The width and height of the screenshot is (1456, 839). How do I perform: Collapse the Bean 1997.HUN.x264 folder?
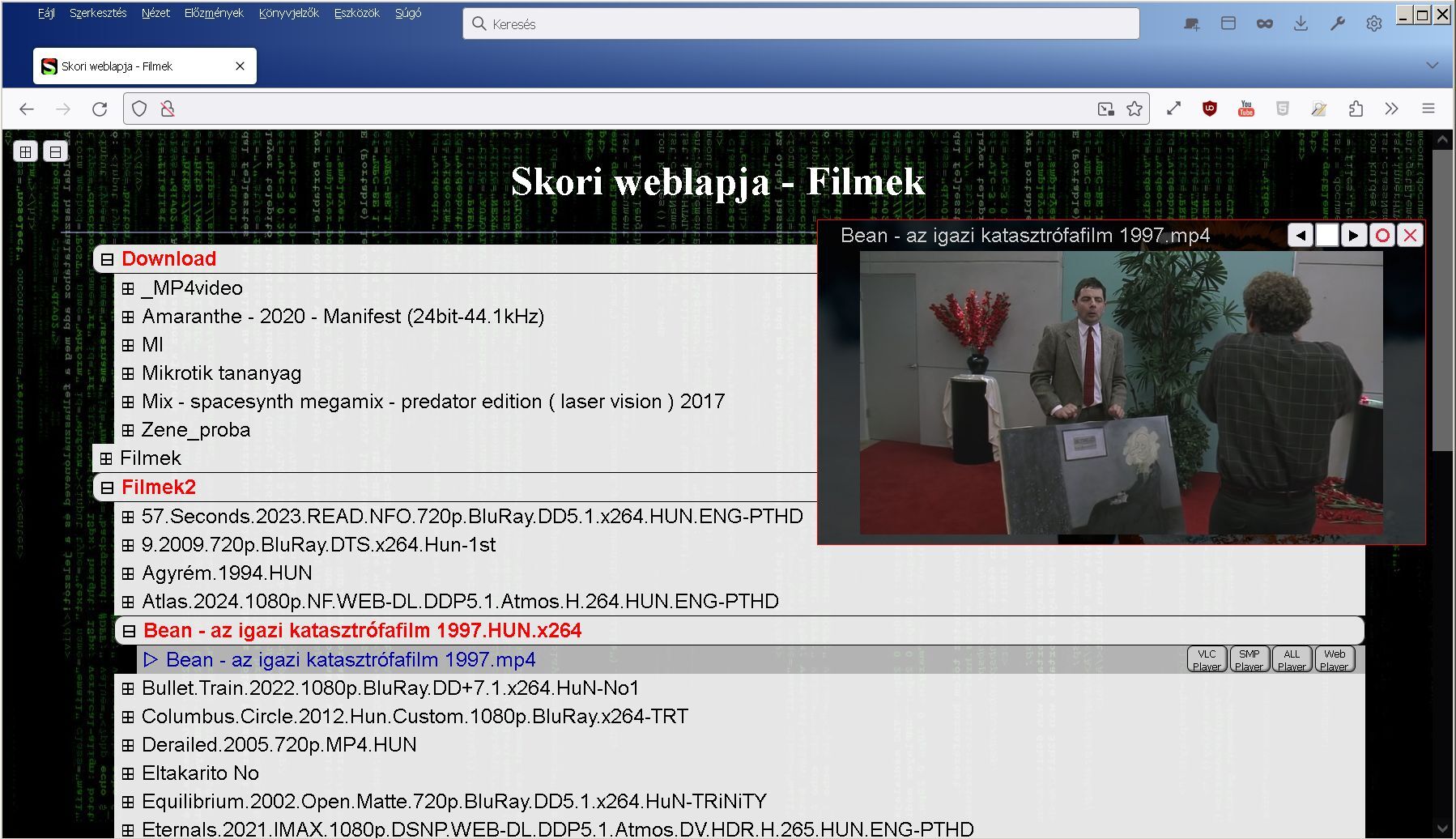(129, 631)
